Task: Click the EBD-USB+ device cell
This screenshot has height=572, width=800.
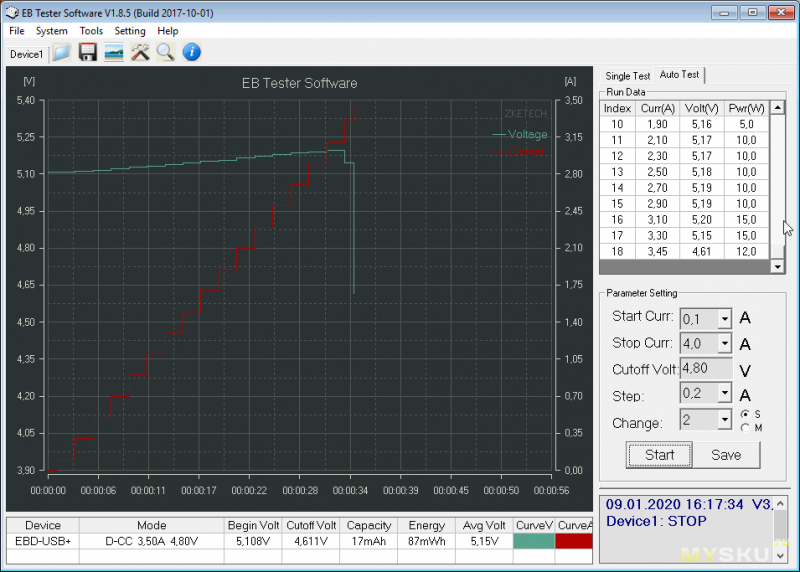Action: point(43,541)
